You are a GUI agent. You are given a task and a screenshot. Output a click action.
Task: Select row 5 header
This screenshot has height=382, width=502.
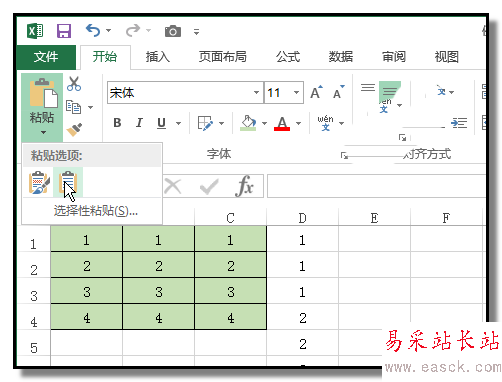[x=34, y=348]
